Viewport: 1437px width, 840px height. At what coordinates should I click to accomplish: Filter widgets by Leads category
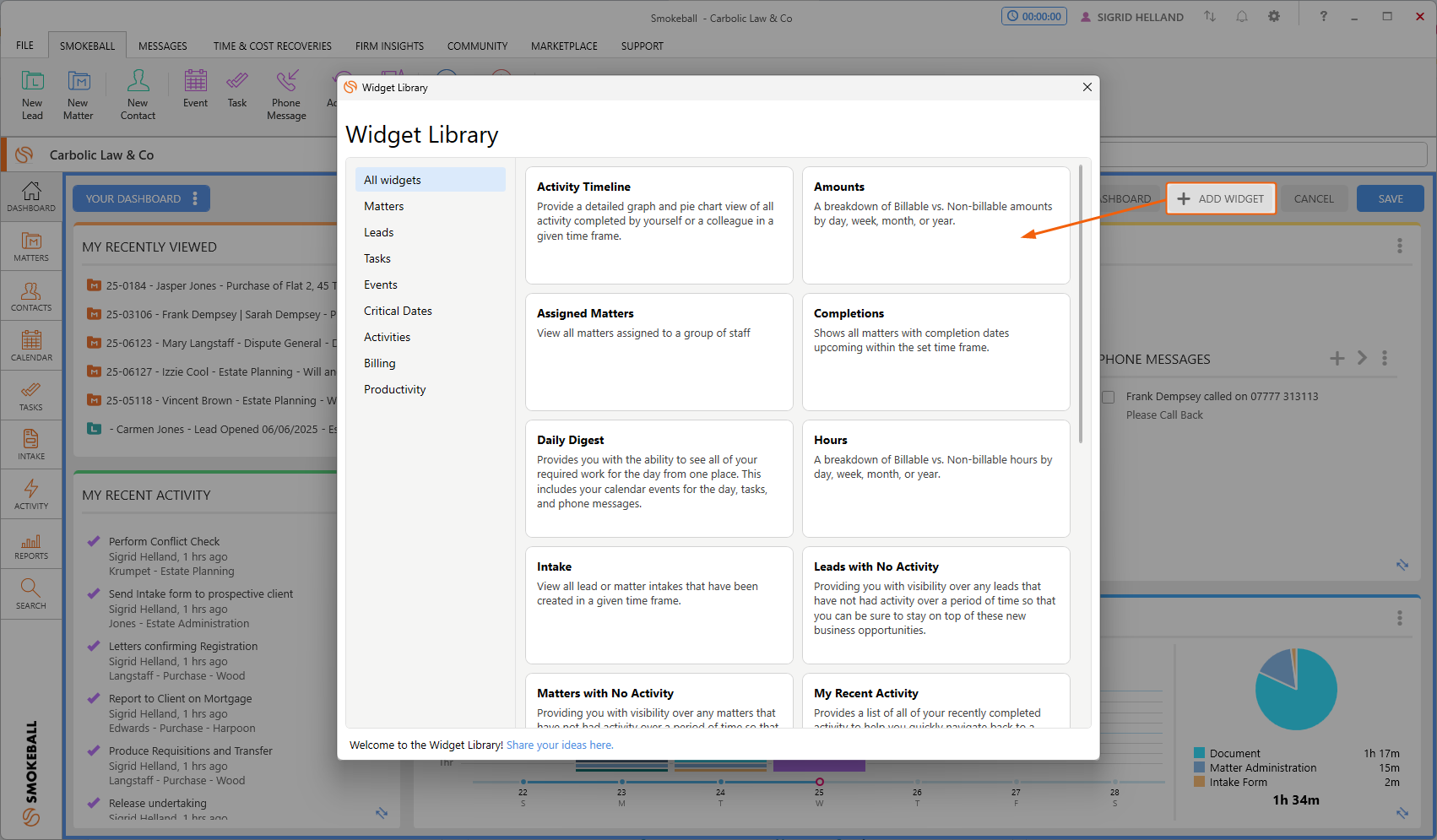coord(431,232)
